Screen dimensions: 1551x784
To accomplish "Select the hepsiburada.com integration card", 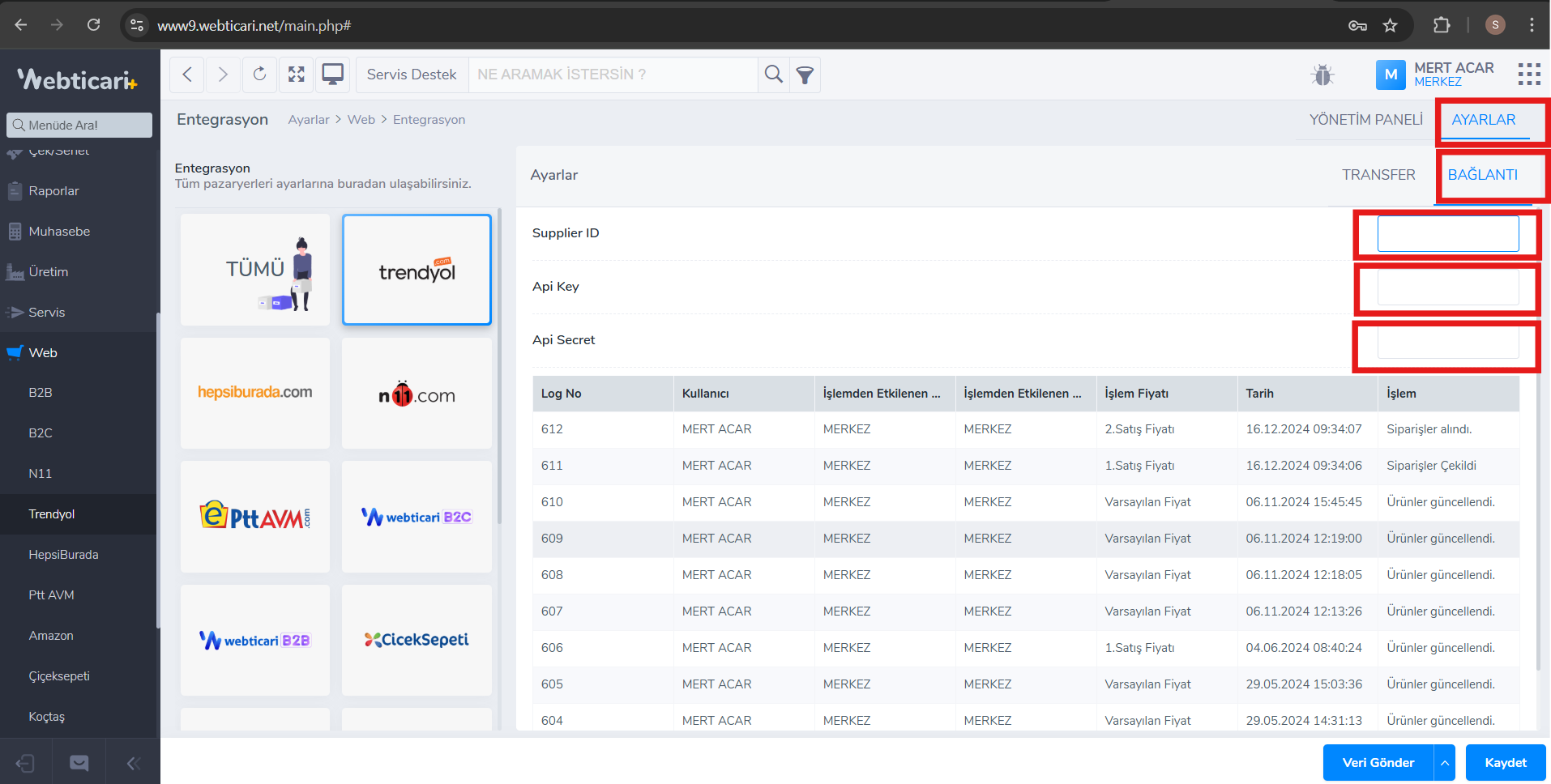I will click(x=255, y=393).
